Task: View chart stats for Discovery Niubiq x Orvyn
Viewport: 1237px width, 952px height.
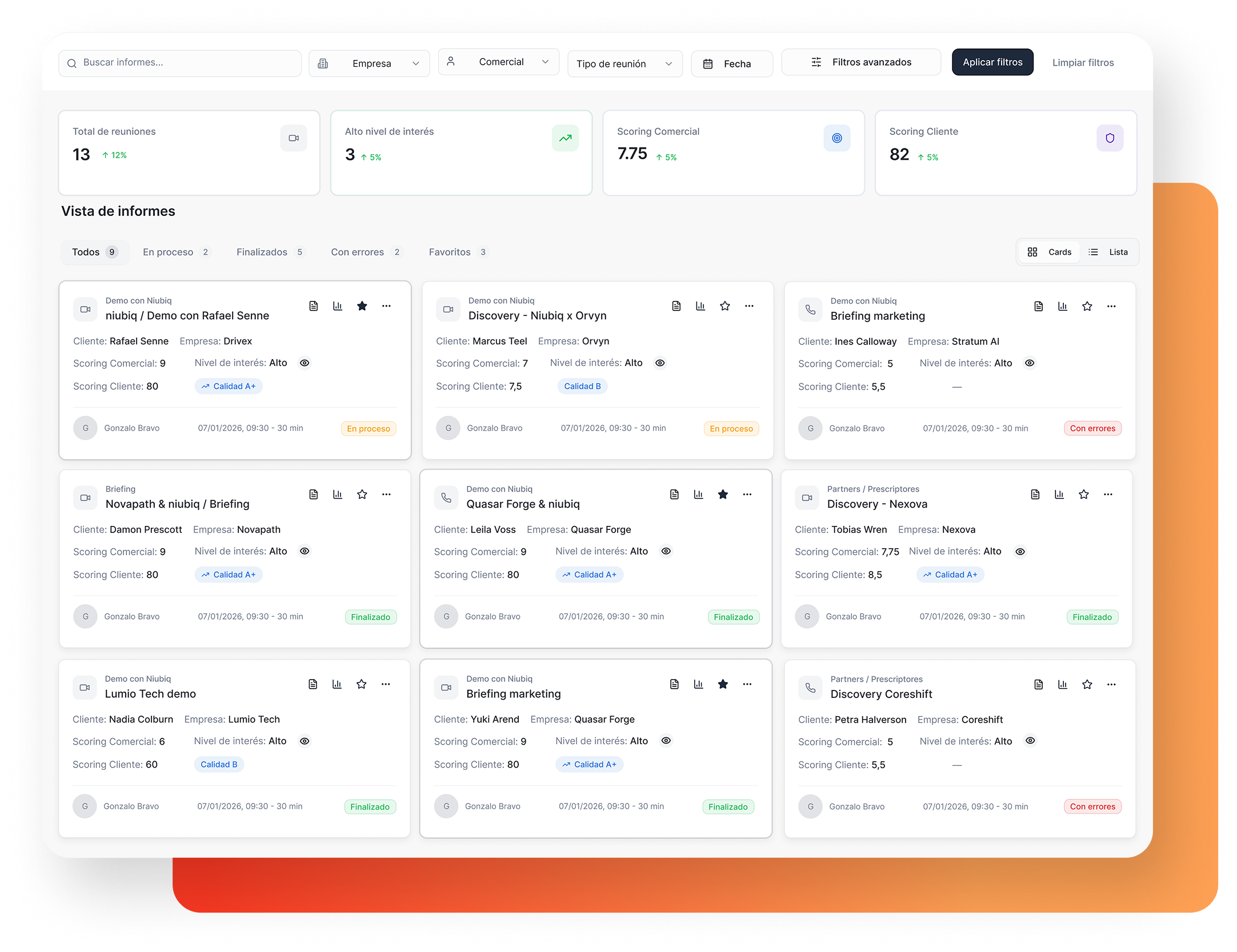Action: [x=700, y=306]
